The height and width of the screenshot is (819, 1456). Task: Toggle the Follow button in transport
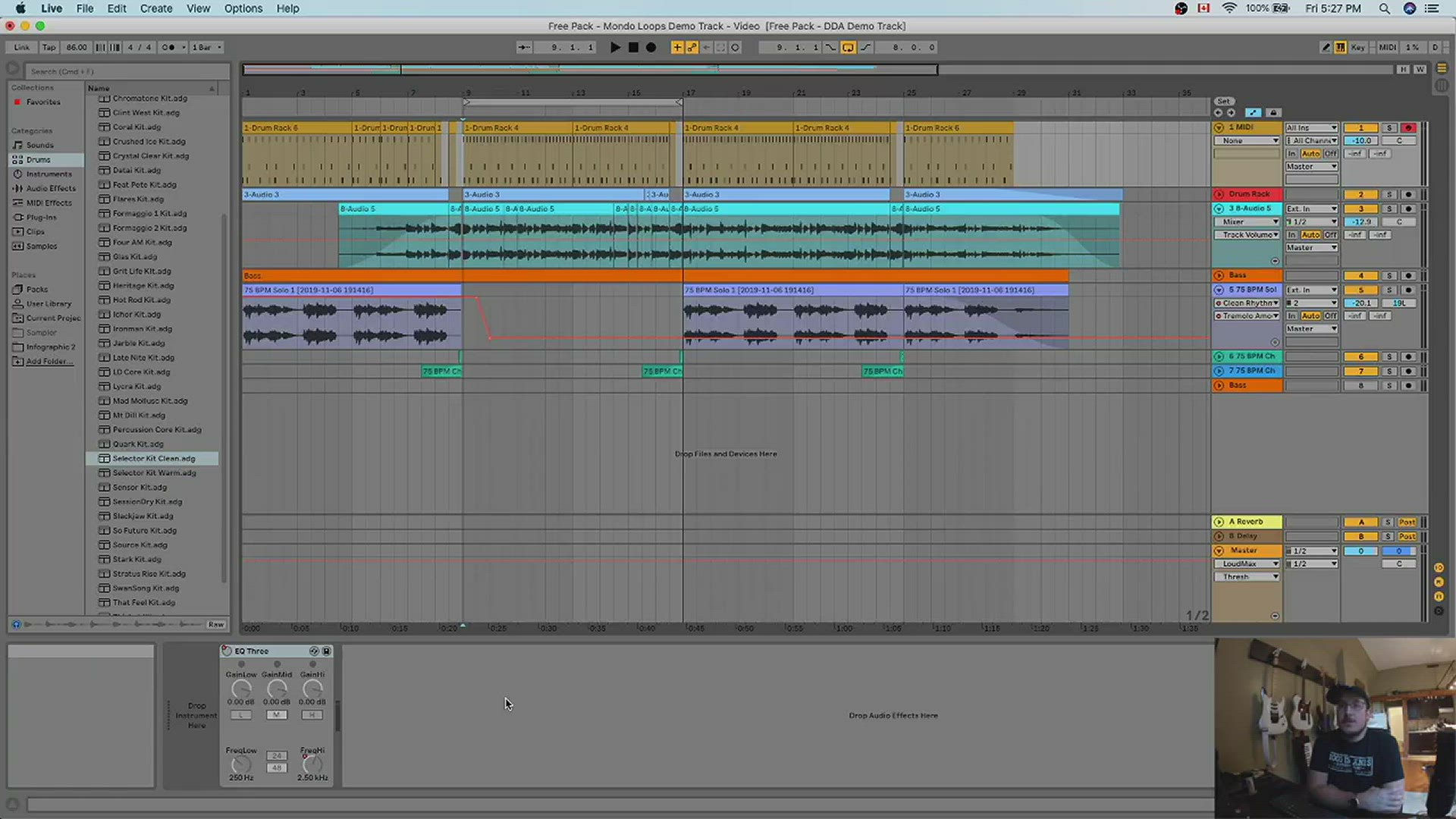[x=524, y=47]
